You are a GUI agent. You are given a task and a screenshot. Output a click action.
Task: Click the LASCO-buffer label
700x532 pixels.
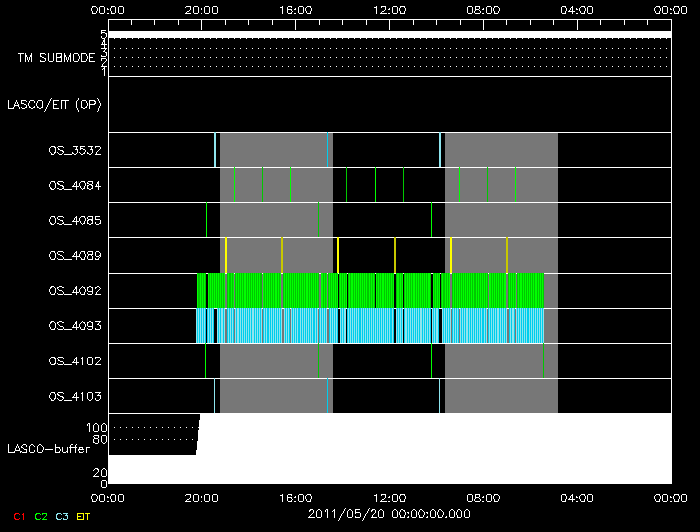(49, 449)
